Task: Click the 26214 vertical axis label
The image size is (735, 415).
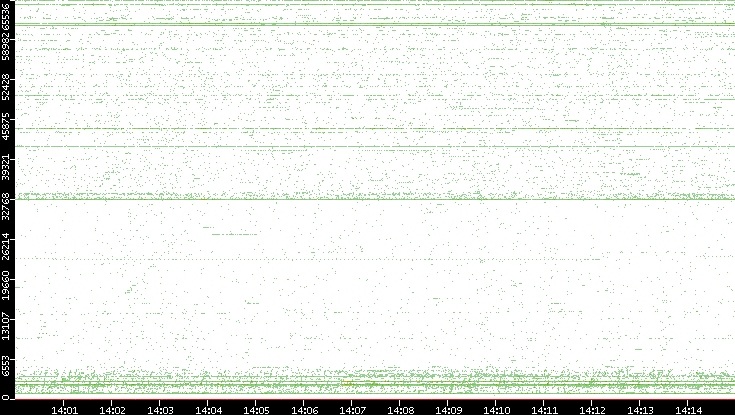Action: tap(8, 246)
